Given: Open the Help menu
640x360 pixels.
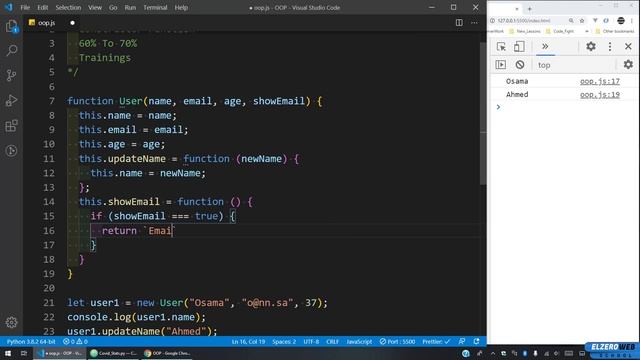Looking at the screenshot, I should point(181,7).
